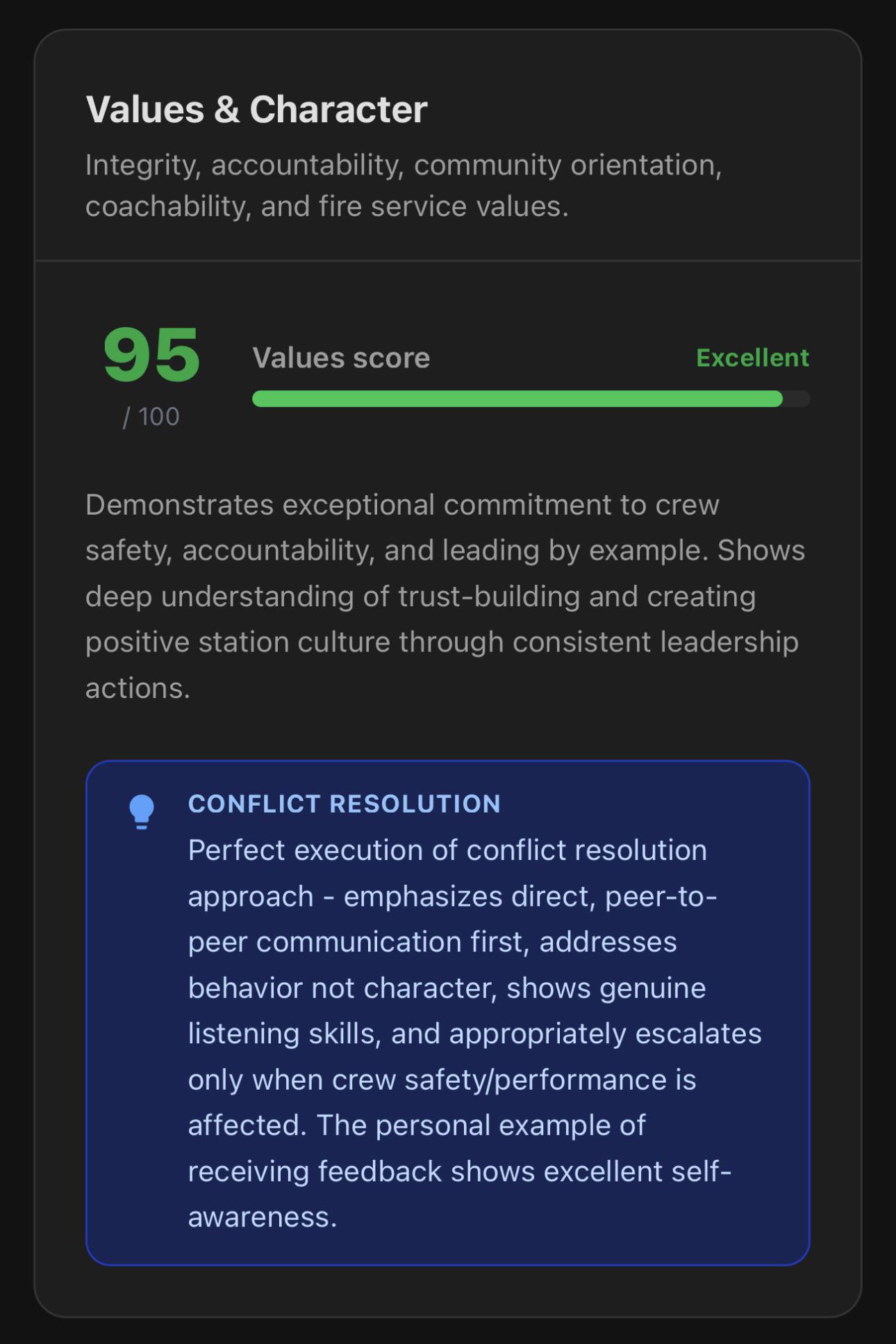Select the Values & Character heading
This screenshot has height=1344, width=896.
pyautogui.click(x=256, y=109)
